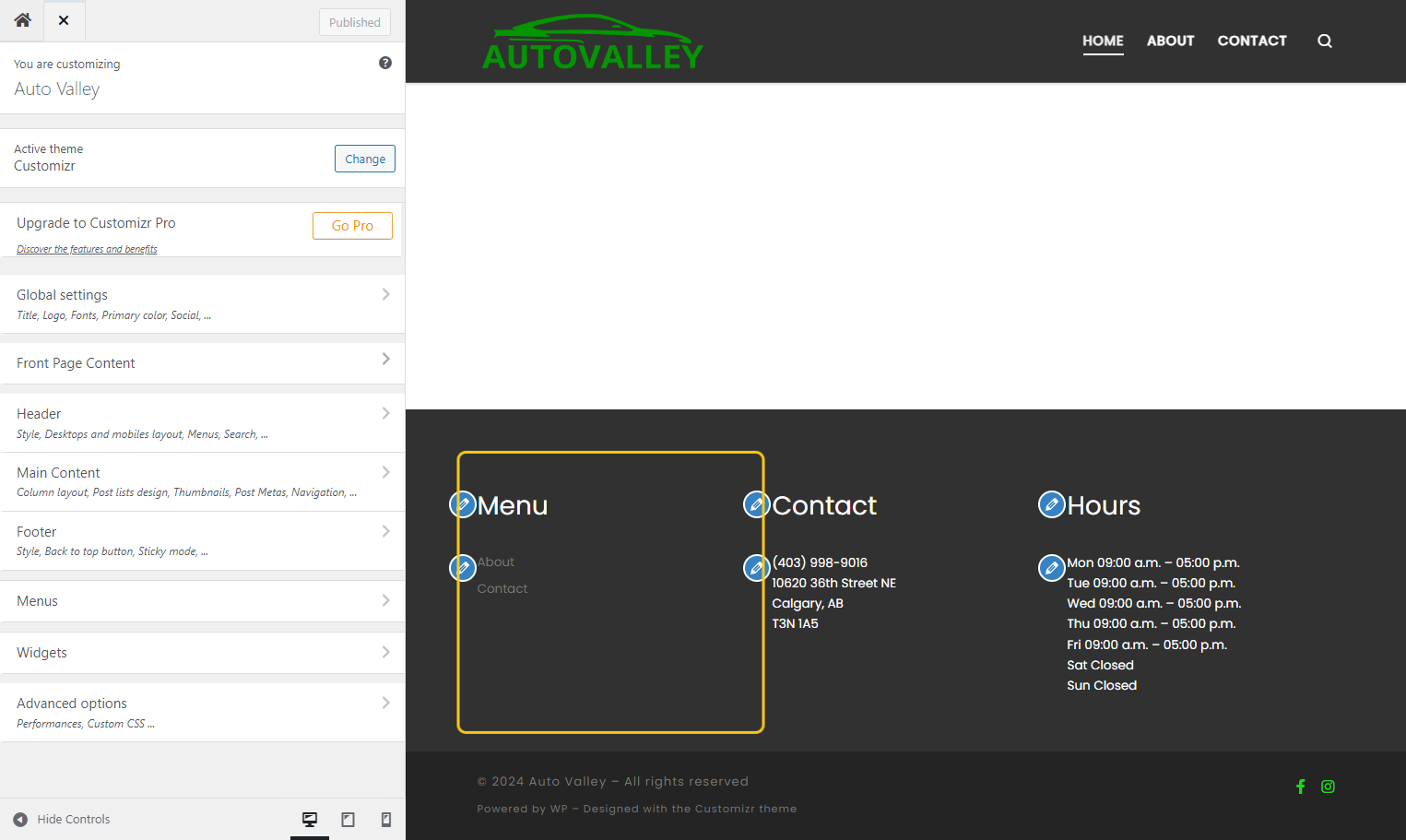Screen dimensions: 1406x840
Task: Click the 'Menu' footer heading
Action: (513, 505)
